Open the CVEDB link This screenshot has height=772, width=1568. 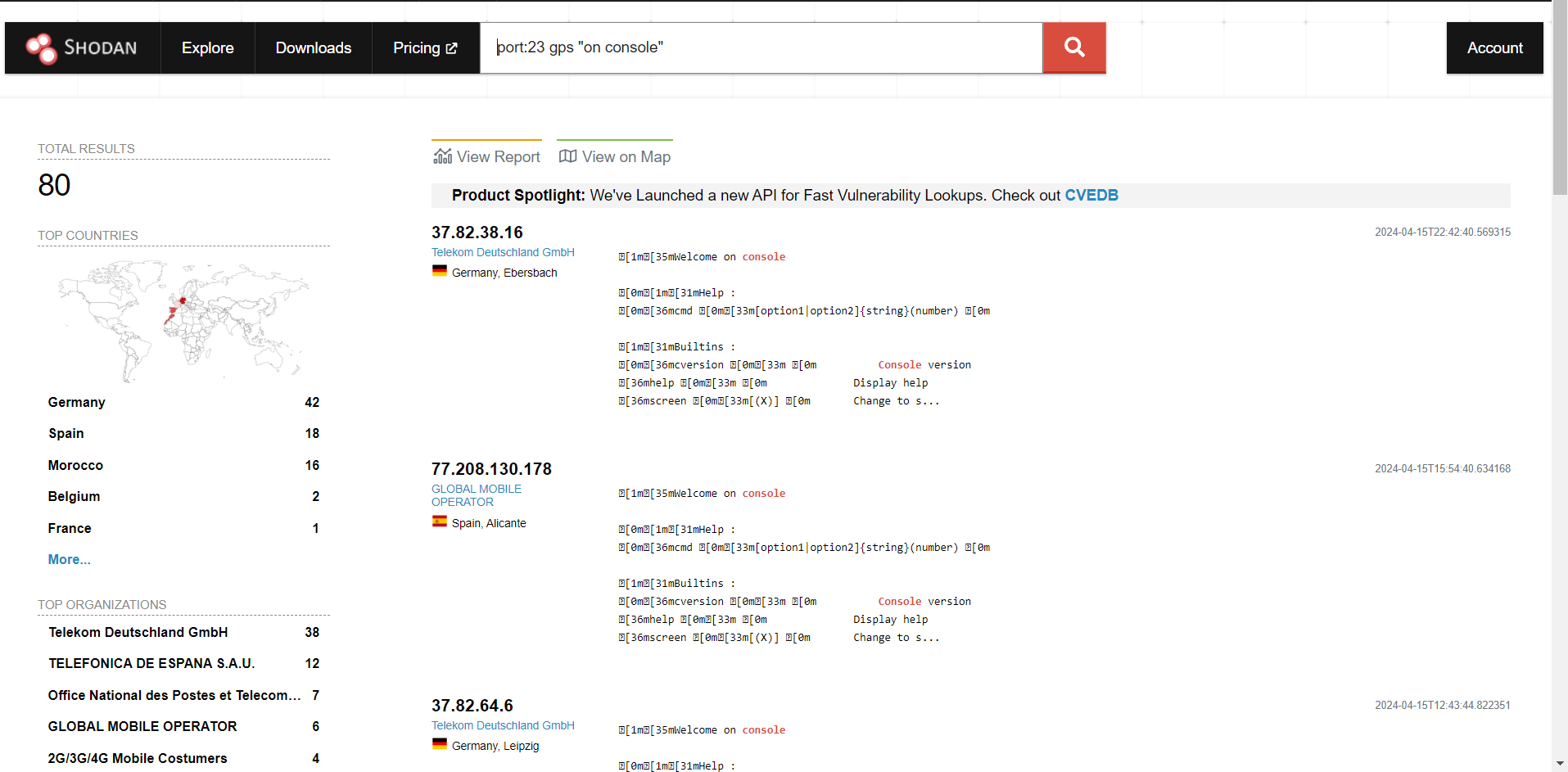pos(1091,195)
